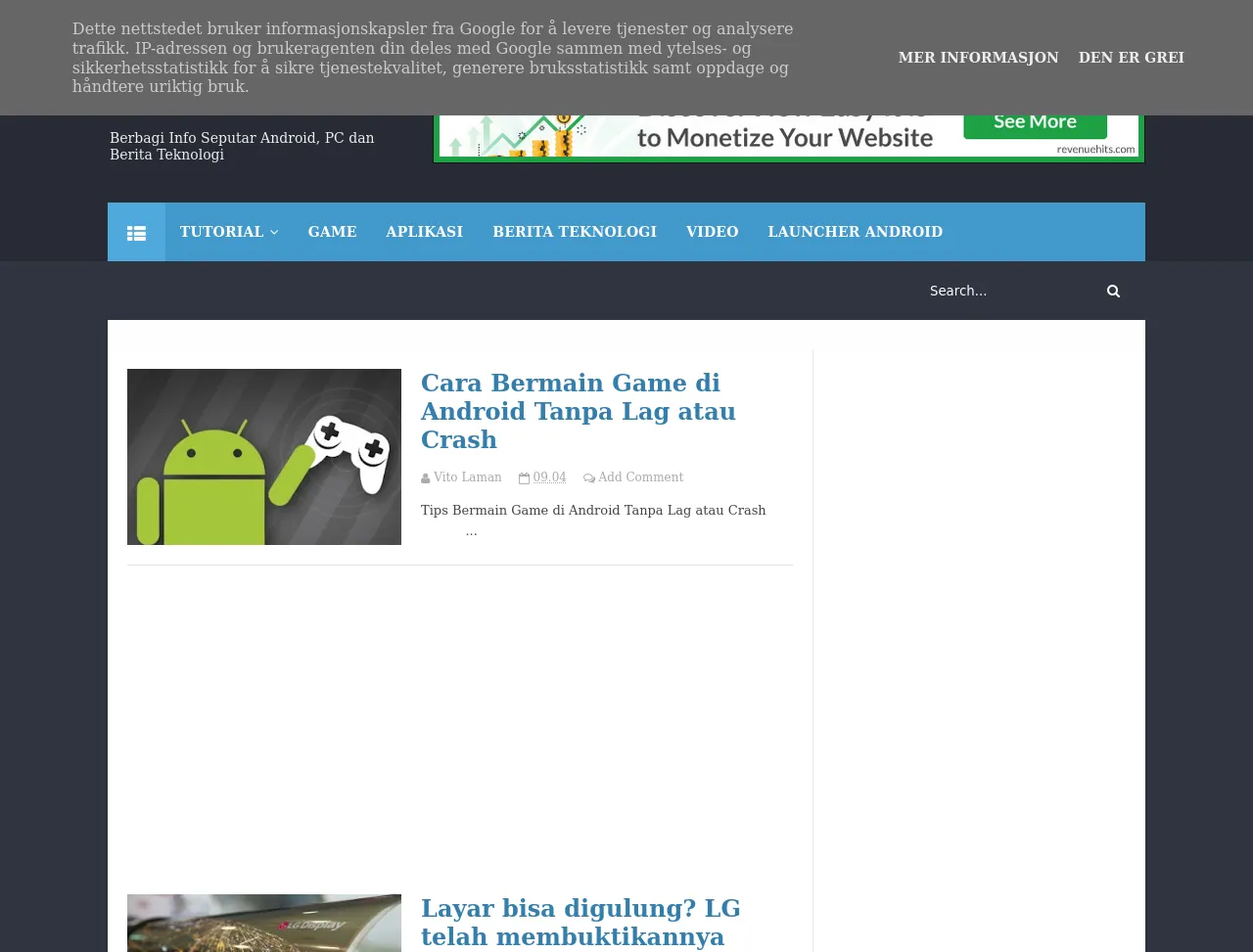Open article Layar bisa digulung LG

click(580, 923)
